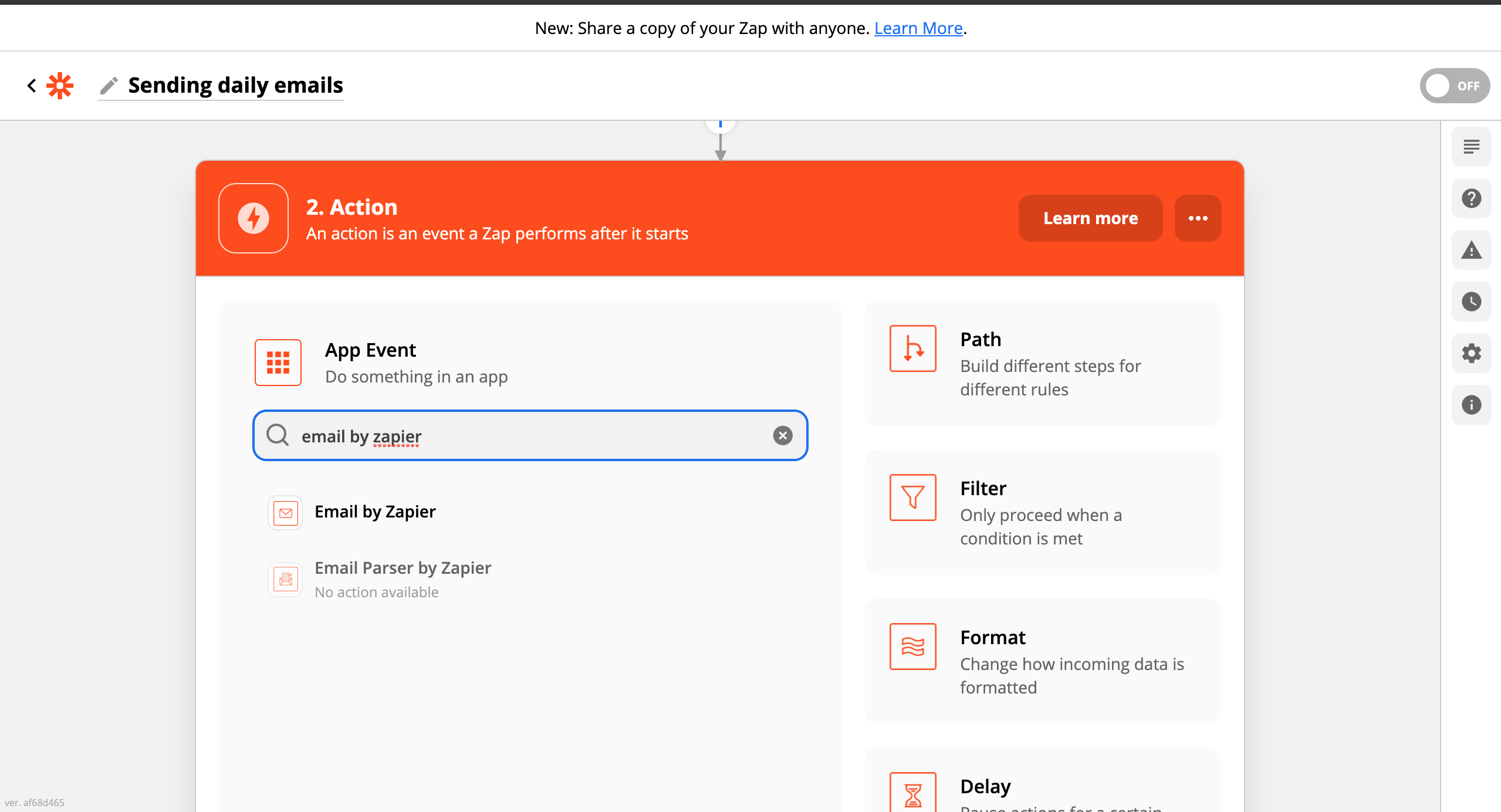Screen dimensions: 1501x812
Task: Choose the Path step option
Action: point(1042,363)
